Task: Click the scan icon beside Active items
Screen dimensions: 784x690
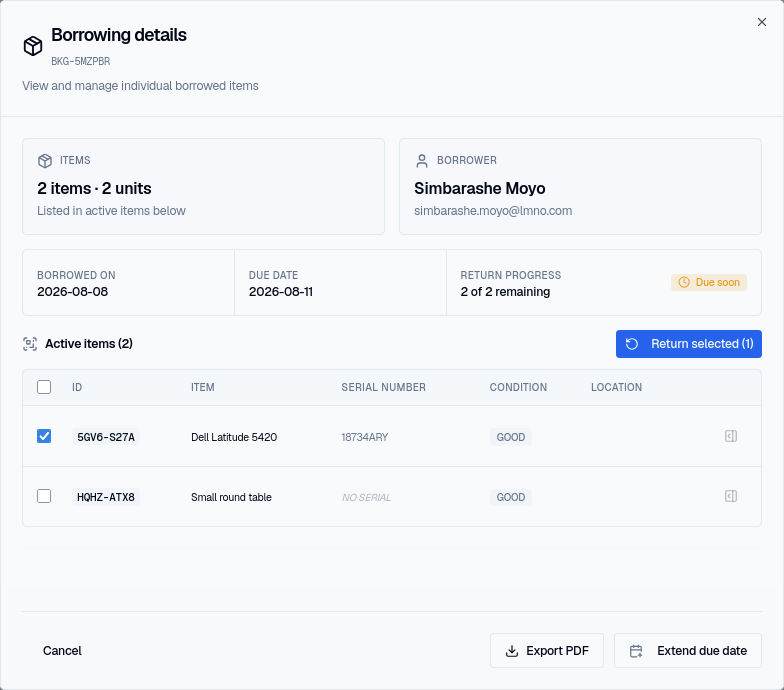Action: click(x=30, y=344)
